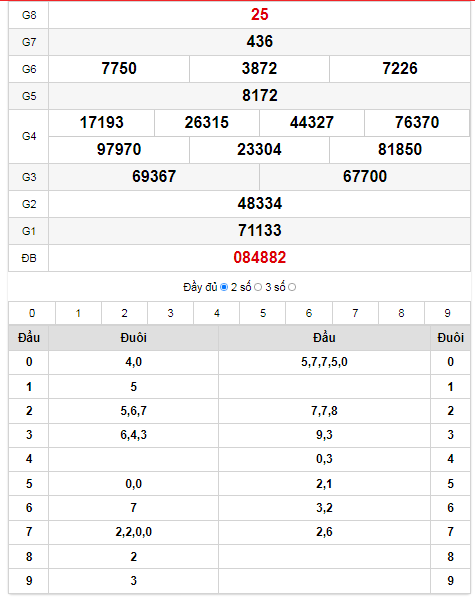Click digit 1 in the number filter row
Image resolution: width=475 pixels, height=597 pixels.
click(78, 313)
